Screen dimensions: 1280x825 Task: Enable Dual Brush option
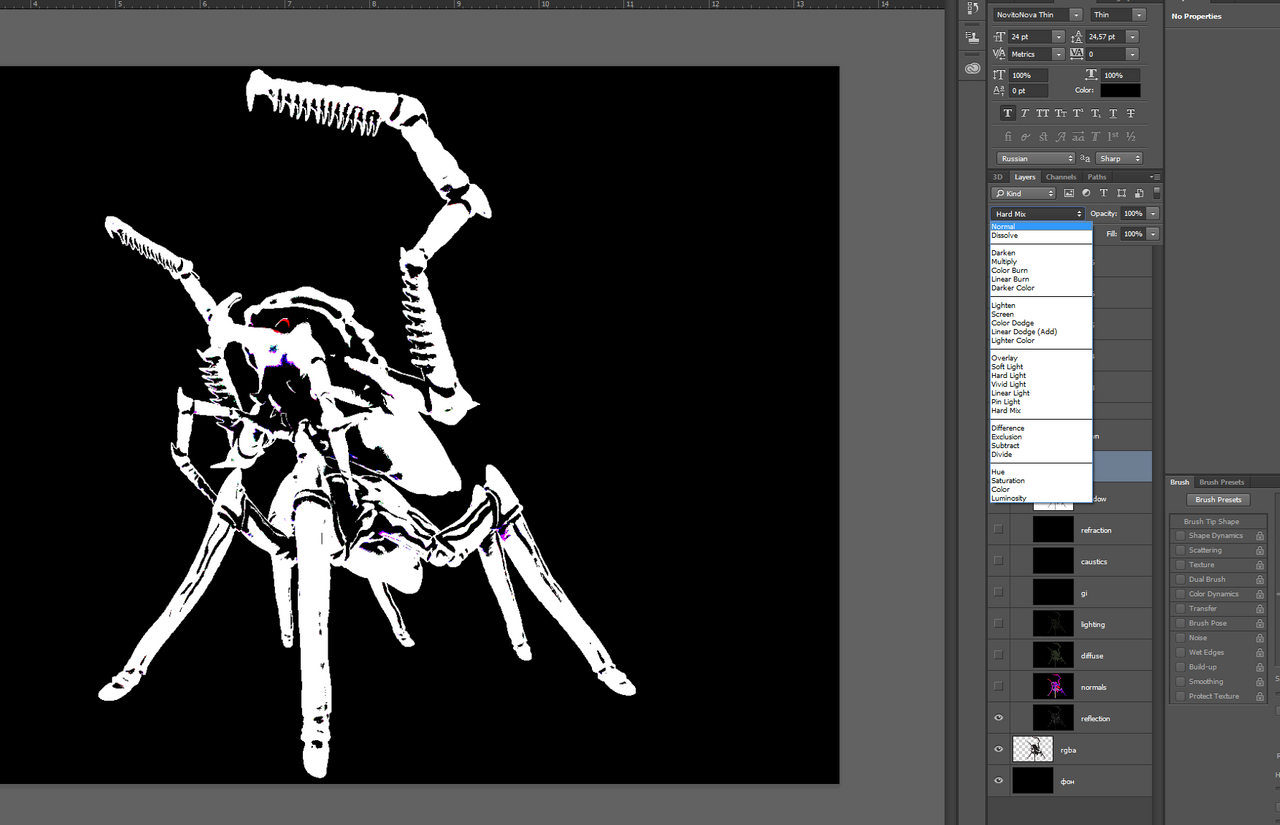click(x=1181, y=579)
